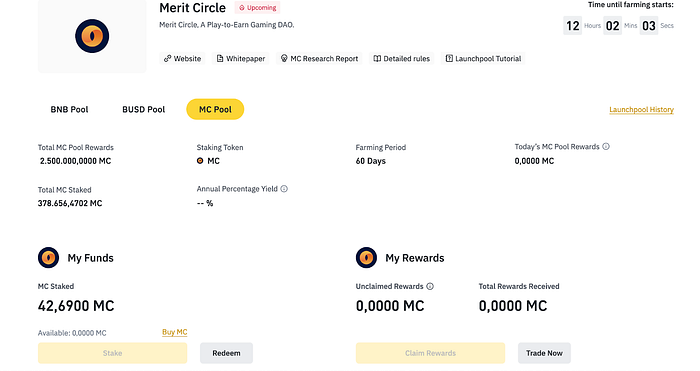This screenshot has width=700, height=371.
Task: Click the Claim Rewards button
Action: 430,353
